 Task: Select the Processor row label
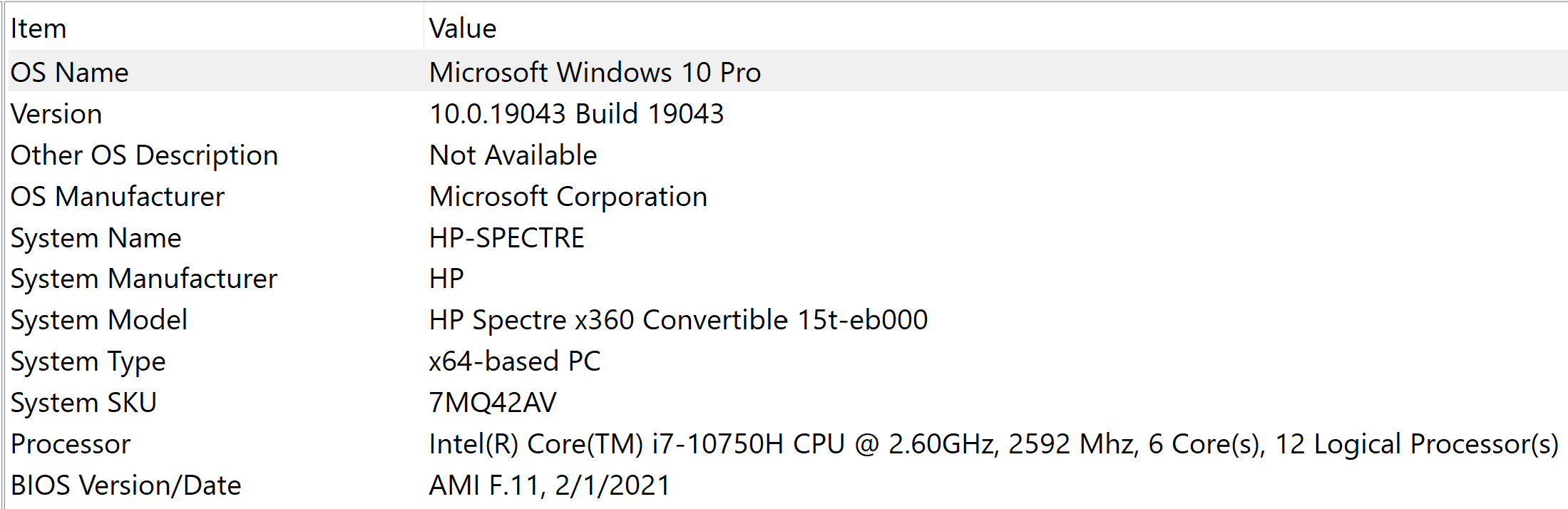pos(71,444)
